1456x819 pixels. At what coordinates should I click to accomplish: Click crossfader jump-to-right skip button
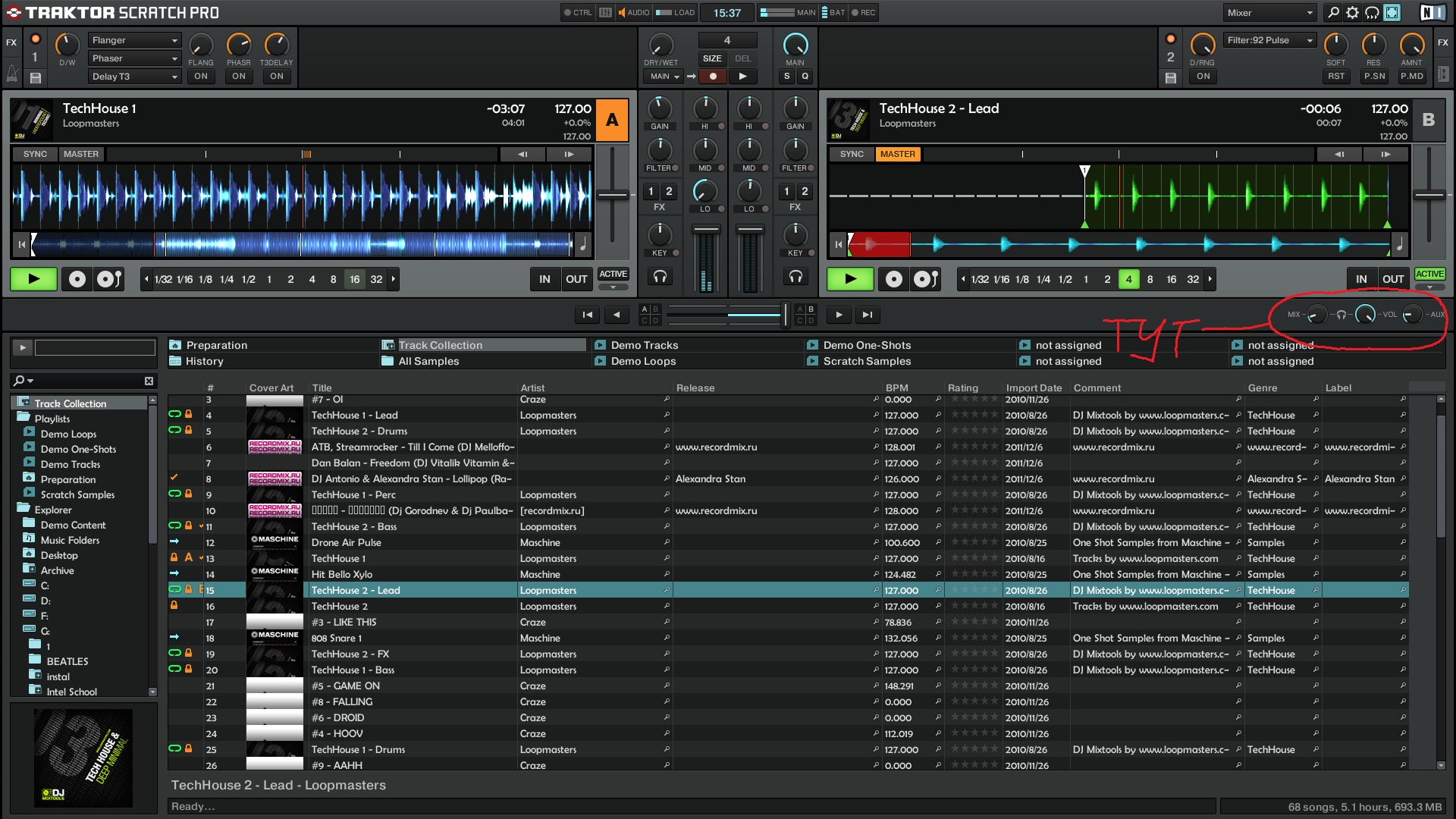click(x=868, y=315)
